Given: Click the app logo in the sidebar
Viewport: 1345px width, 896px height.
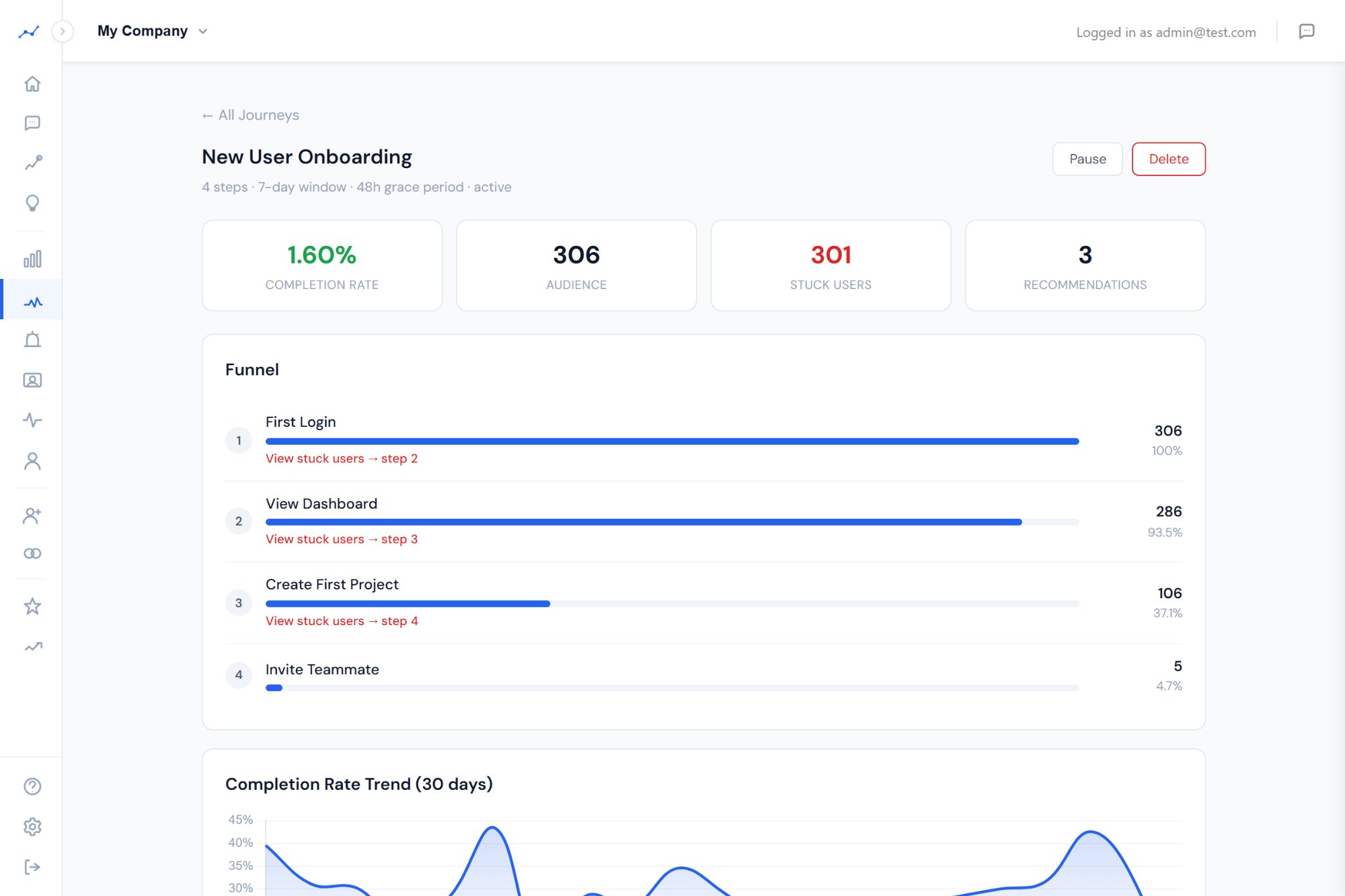Looking at the screenshot, I should point(29,32).
